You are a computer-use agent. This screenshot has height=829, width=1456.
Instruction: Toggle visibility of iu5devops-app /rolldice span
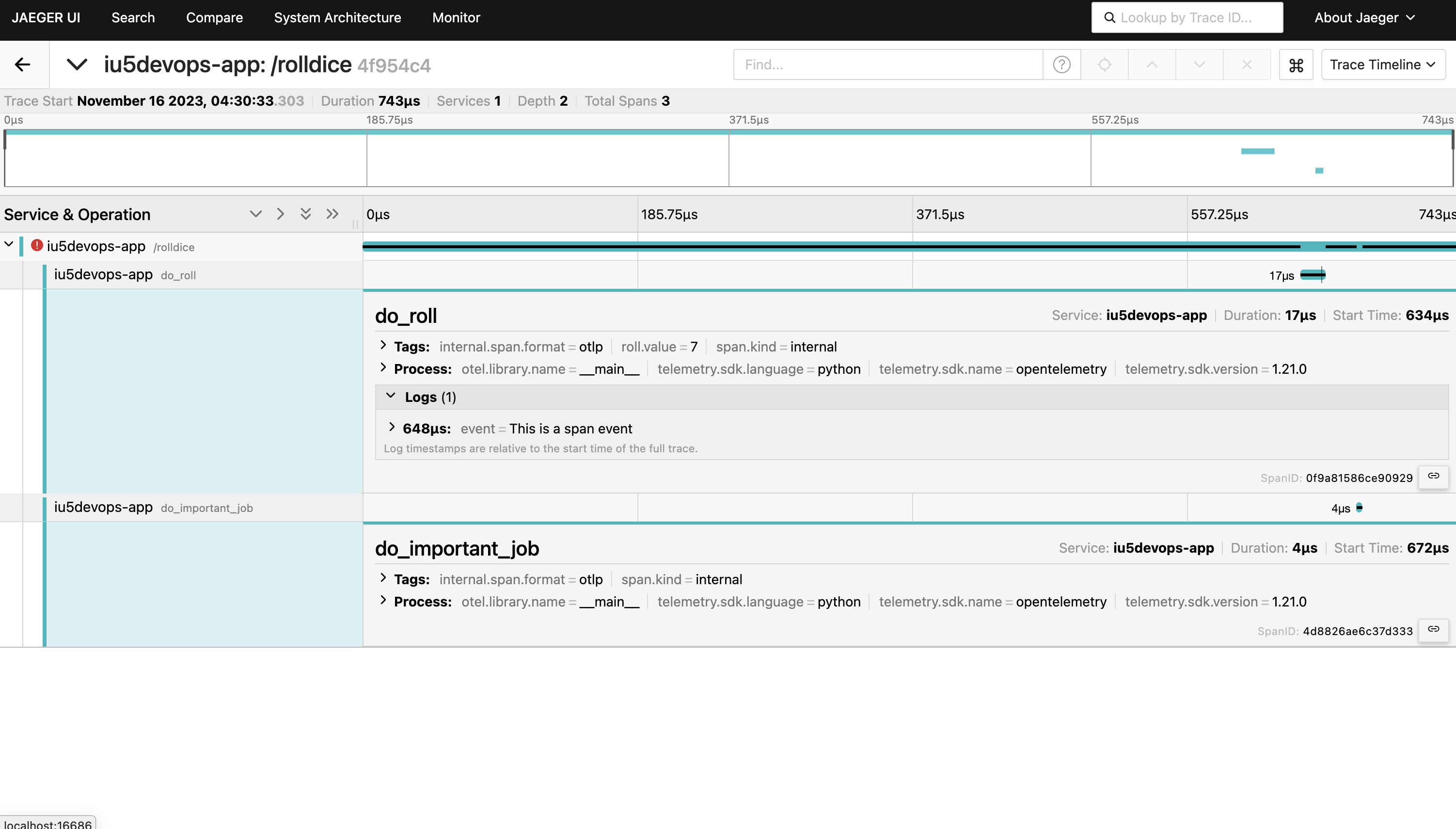[9, 246]
